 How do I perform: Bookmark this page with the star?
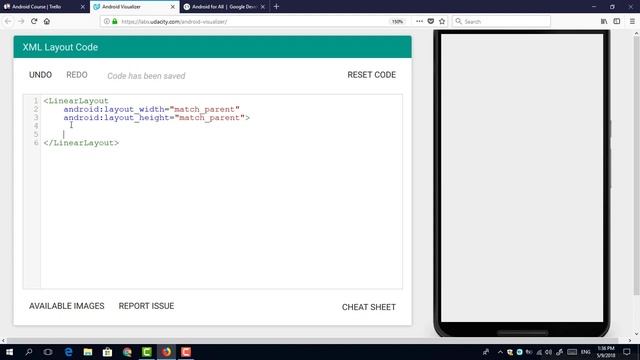(x=442, y=21)
